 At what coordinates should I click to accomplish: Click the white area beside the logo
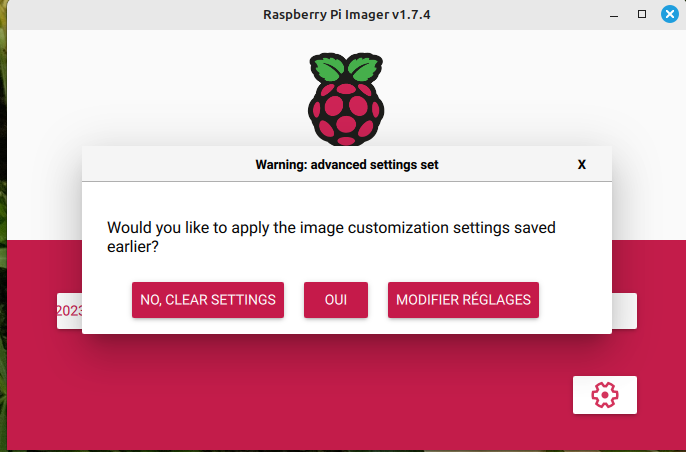500,90
